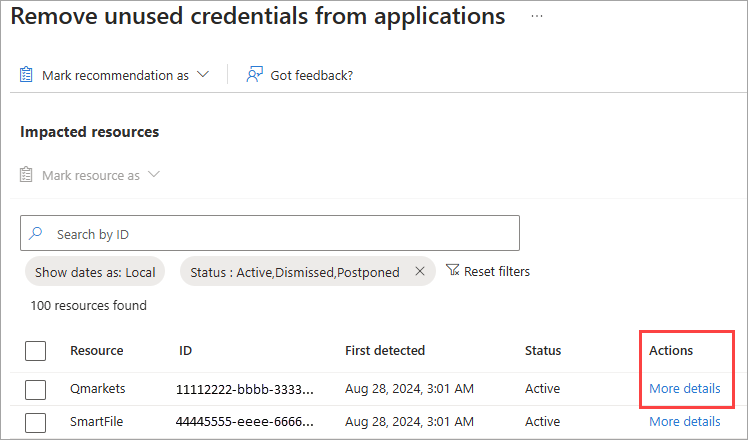Open More details for SmartFile
This screenshot has height=440, width=748.
(684, 422)
